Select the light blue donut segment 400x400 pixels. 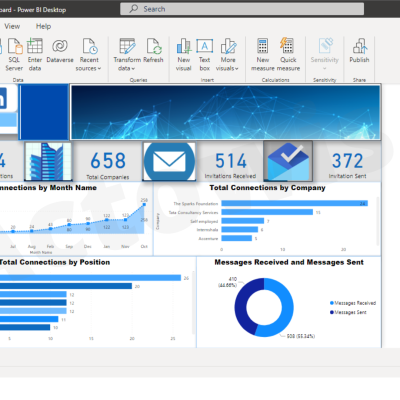pyautogui.click(x=288, y=307)
